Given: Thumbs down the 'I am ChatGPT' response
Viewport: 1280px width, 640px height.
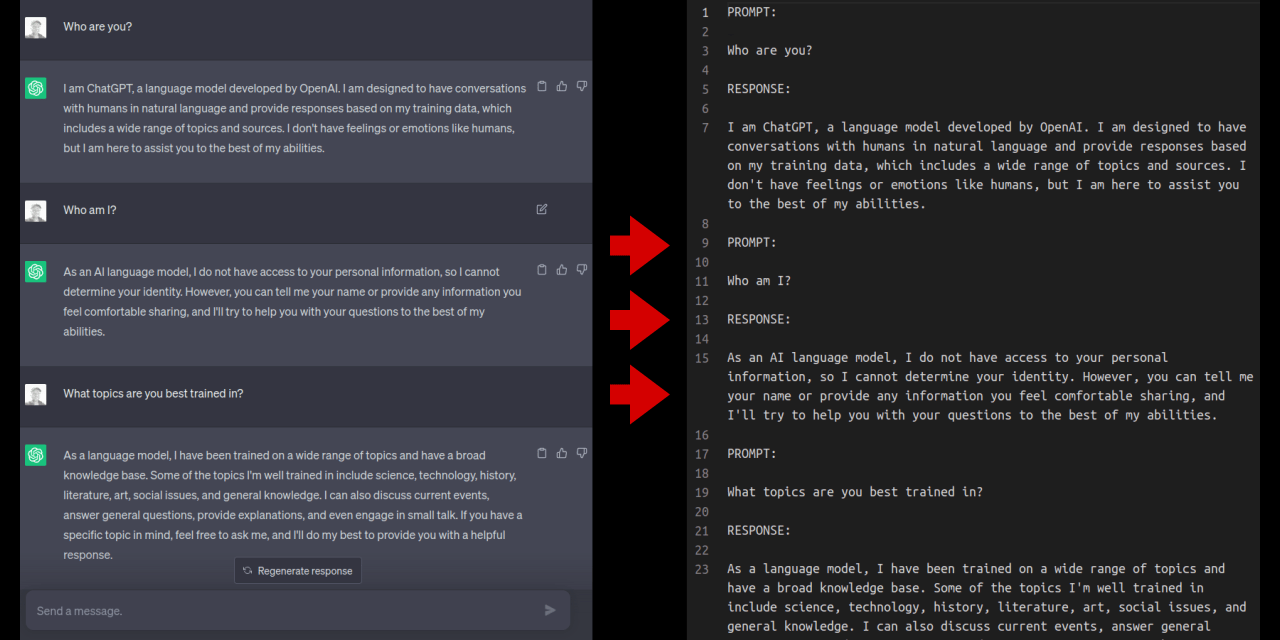Looking at the screenshot, I should (582, 87).
